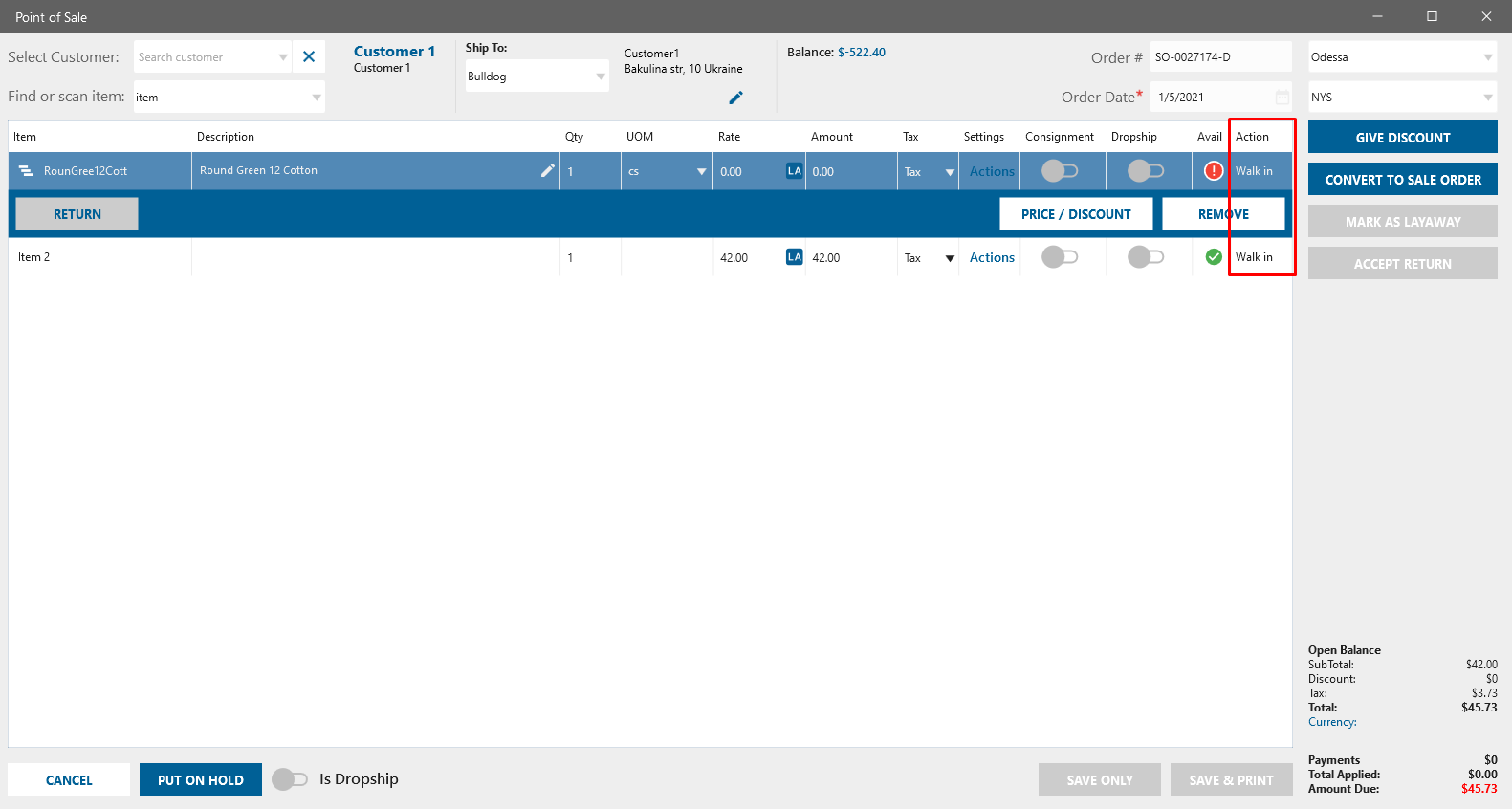Cancel the current order
The image size is (1512, 809).
pos(69,779)
